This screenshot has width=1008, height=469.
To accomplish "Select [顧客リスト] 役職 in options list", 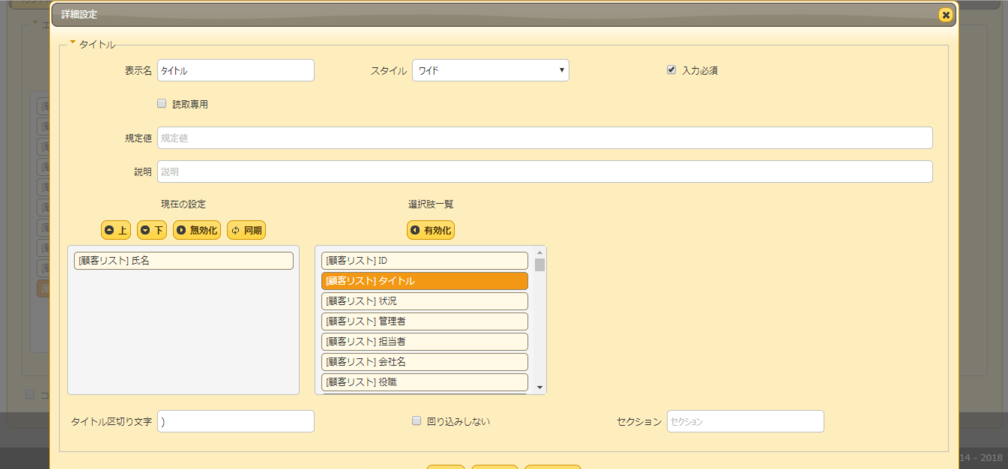I will (424, 382).
